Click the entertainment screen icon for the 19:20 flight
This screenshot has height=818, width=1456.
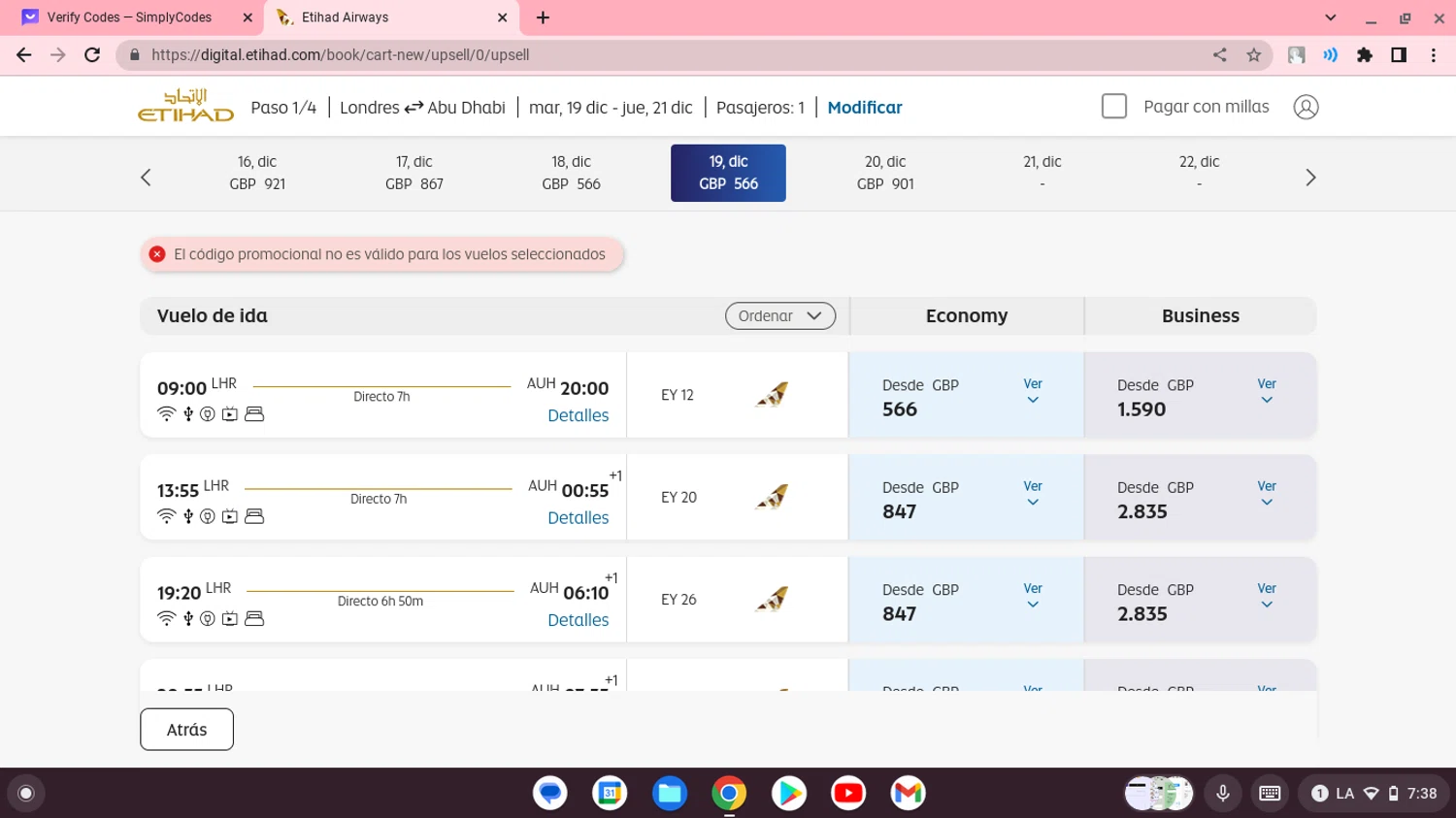(x=230, y=618)
